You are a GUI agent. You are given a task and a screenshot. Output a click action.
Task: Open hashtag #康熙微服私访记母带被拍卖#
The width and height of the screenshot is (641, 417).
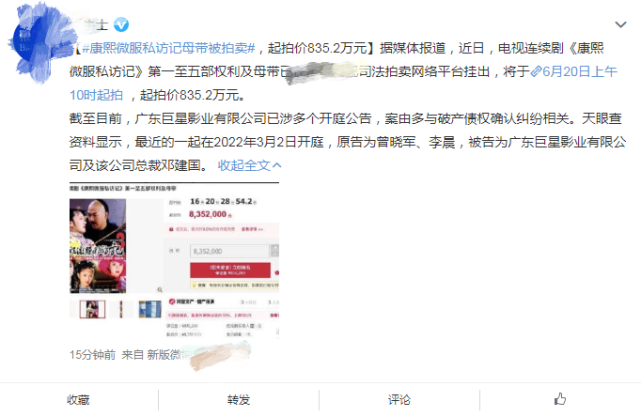[x=168, y=48]
